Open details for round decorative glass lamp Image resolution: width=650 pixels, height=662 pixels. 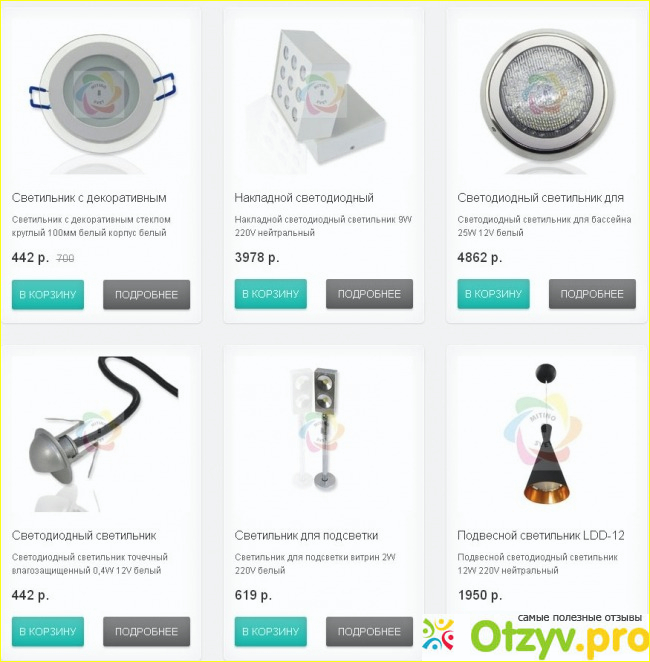pyautogui.click(x=146, y=295)
